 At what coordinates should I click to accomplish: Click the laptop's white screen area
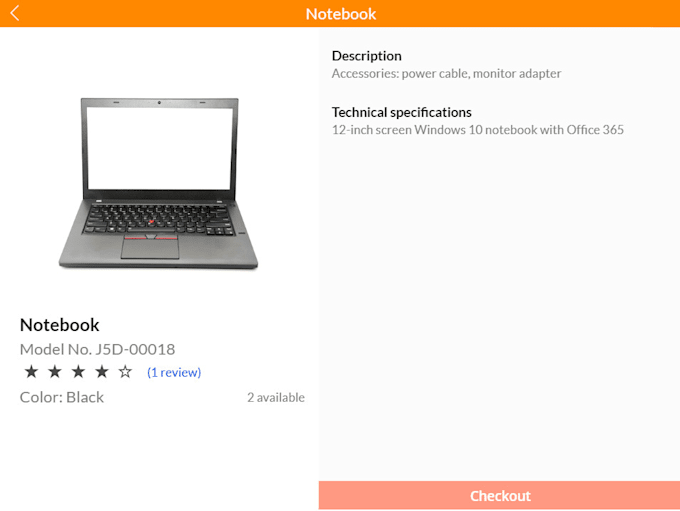tap(159, 148)
